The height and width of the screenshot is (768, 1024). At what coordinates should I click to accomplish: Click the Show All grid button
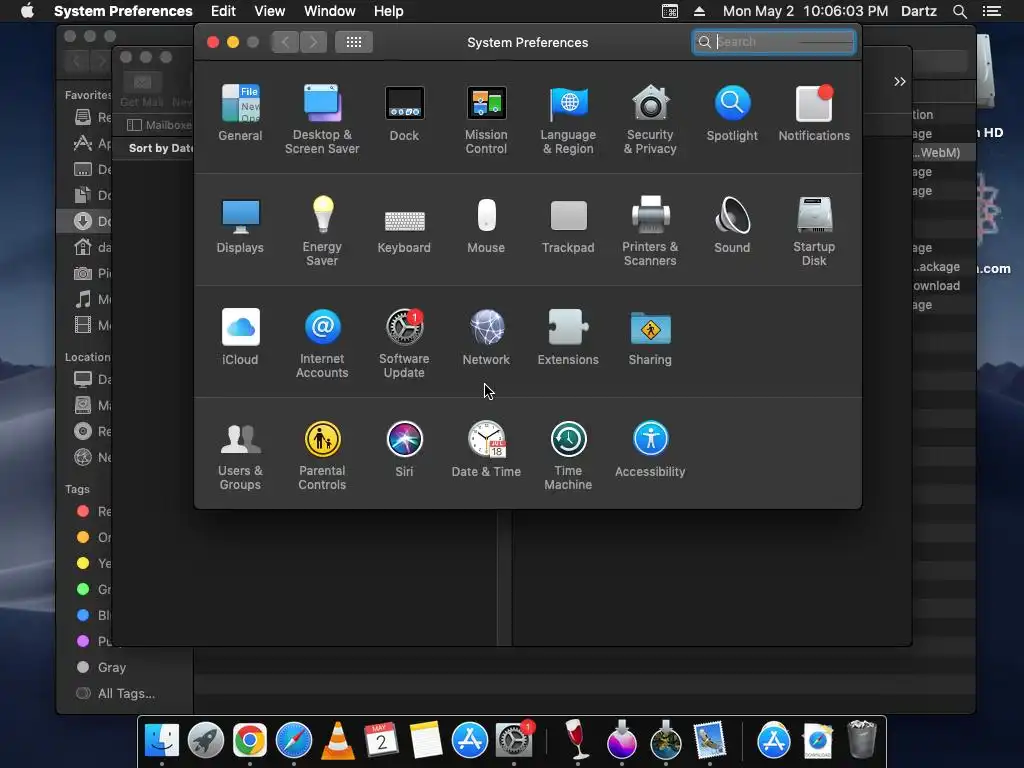coord(354,42)
